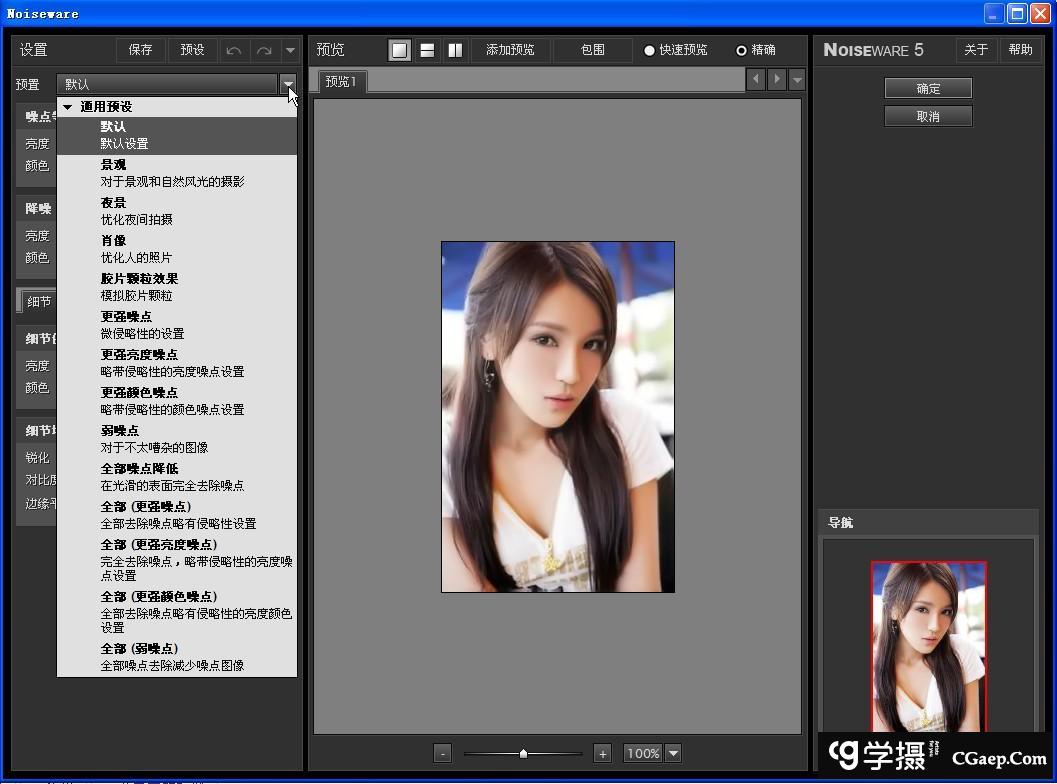Open the preset dropdown next to 预置
Image resolution: width=1057 pixels, height=784 pixels.
(289, 84)
